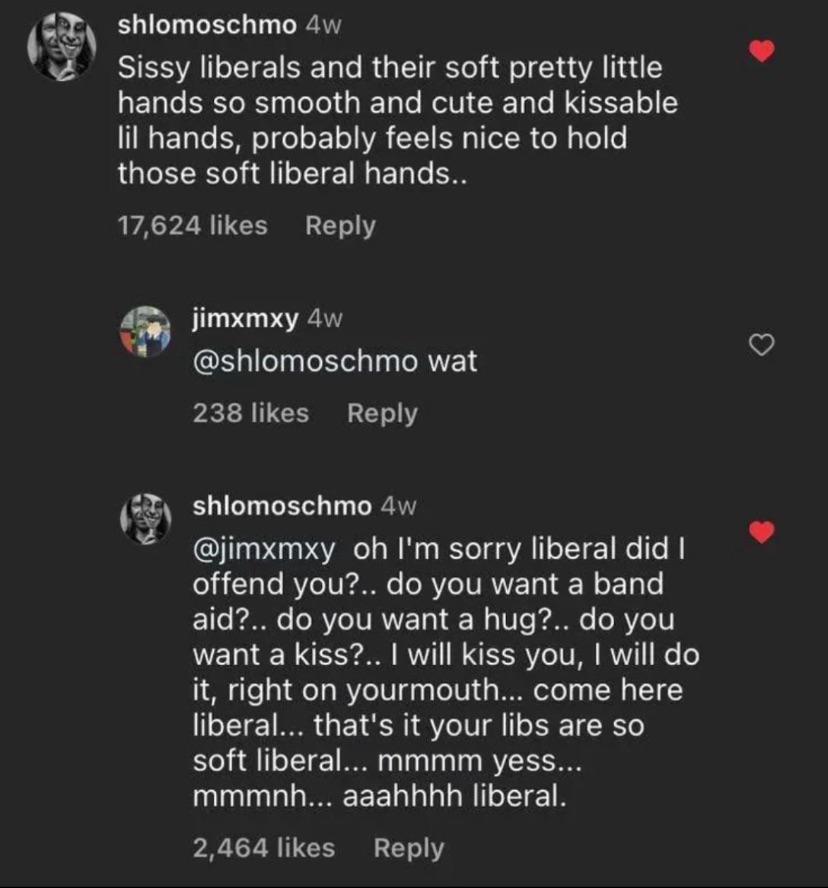This screenshot has height=888, width=828.
Task: Follow the @shlomoschmo mention in jimxmxy's comment
Action: 305,360
